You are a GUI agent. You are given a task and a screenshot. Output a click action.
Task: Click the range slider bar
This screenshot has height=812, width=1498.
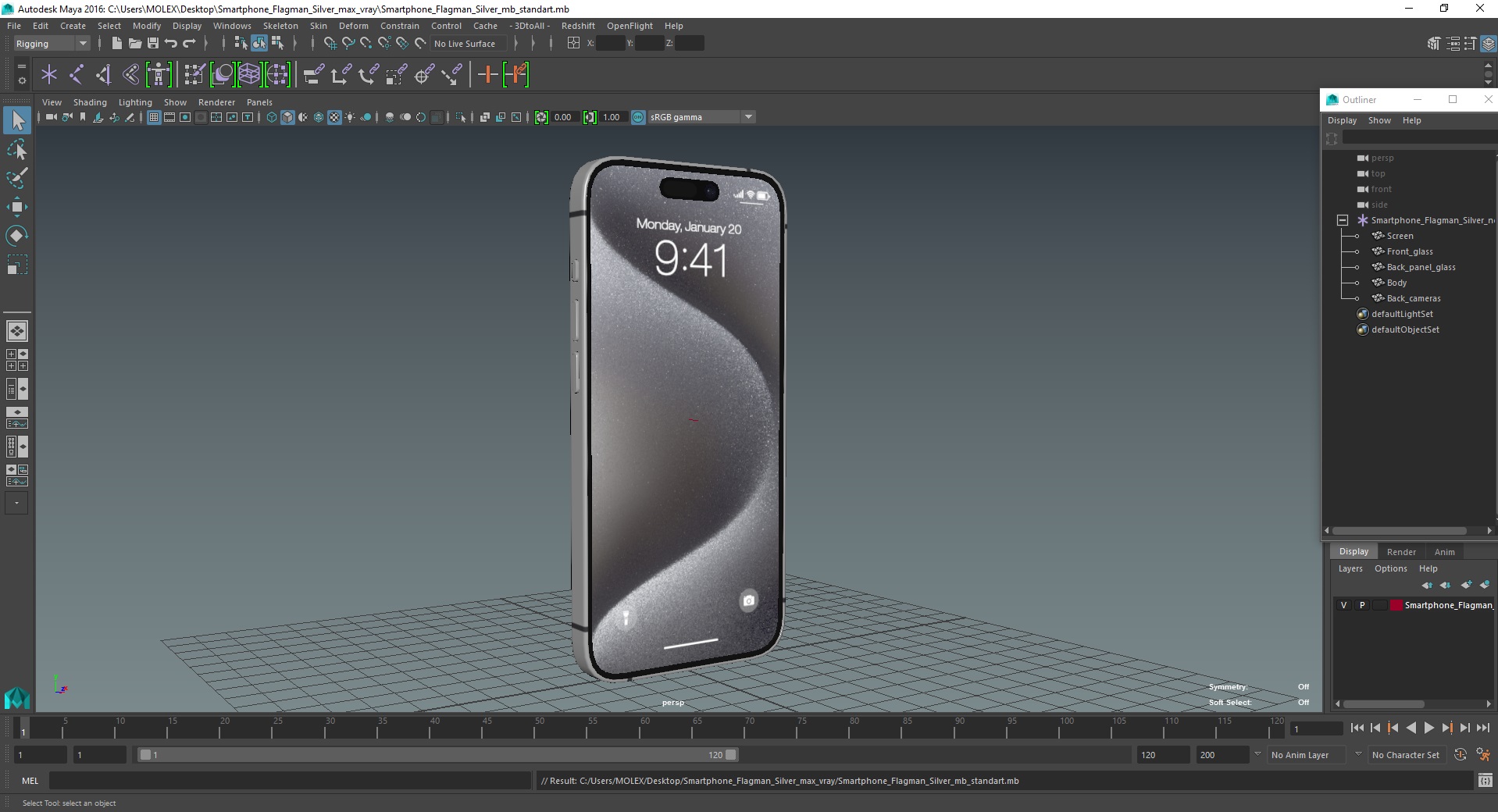(437, 755)
